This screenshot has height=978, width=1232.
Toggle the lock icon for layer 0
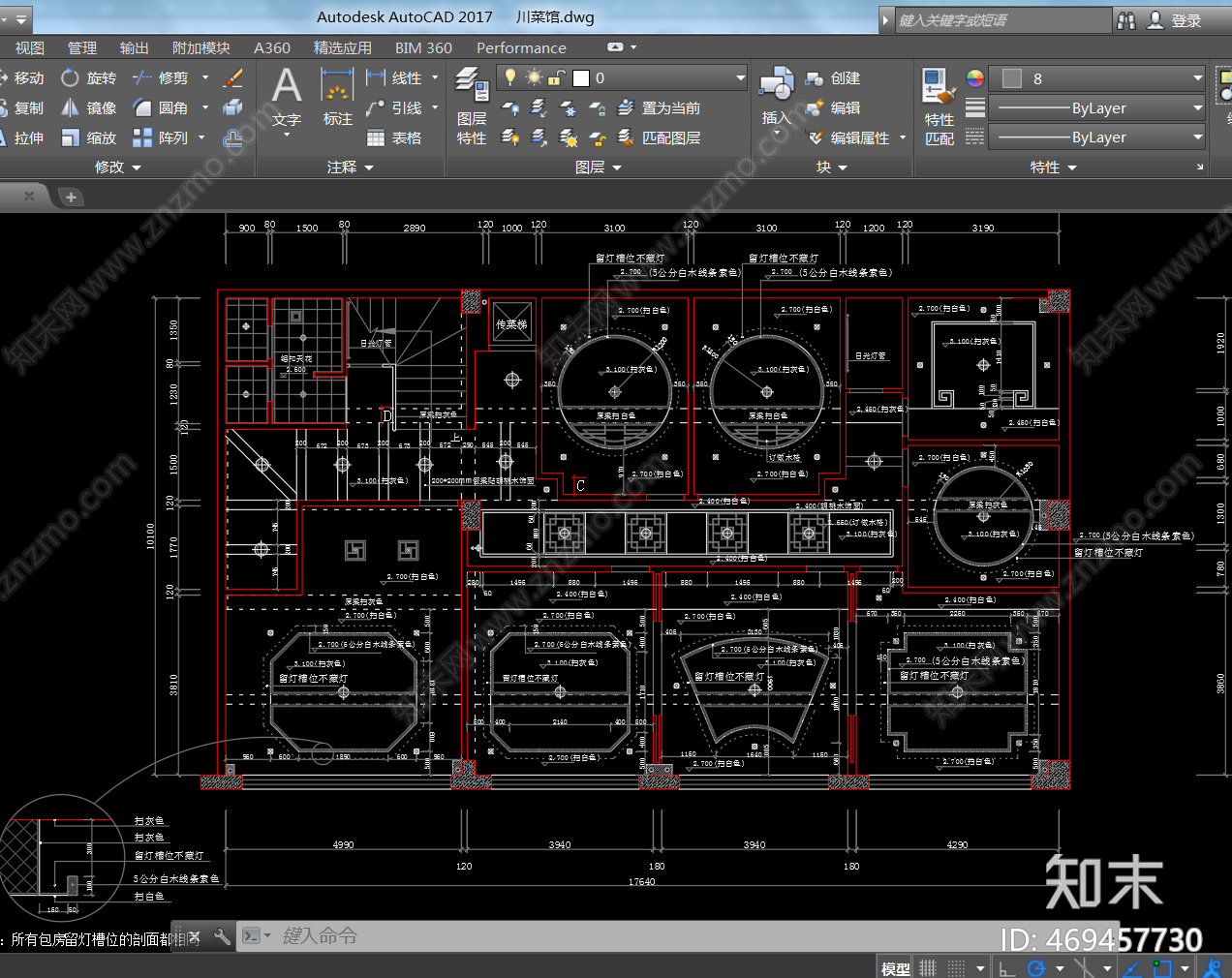click(x=557, y=77)
